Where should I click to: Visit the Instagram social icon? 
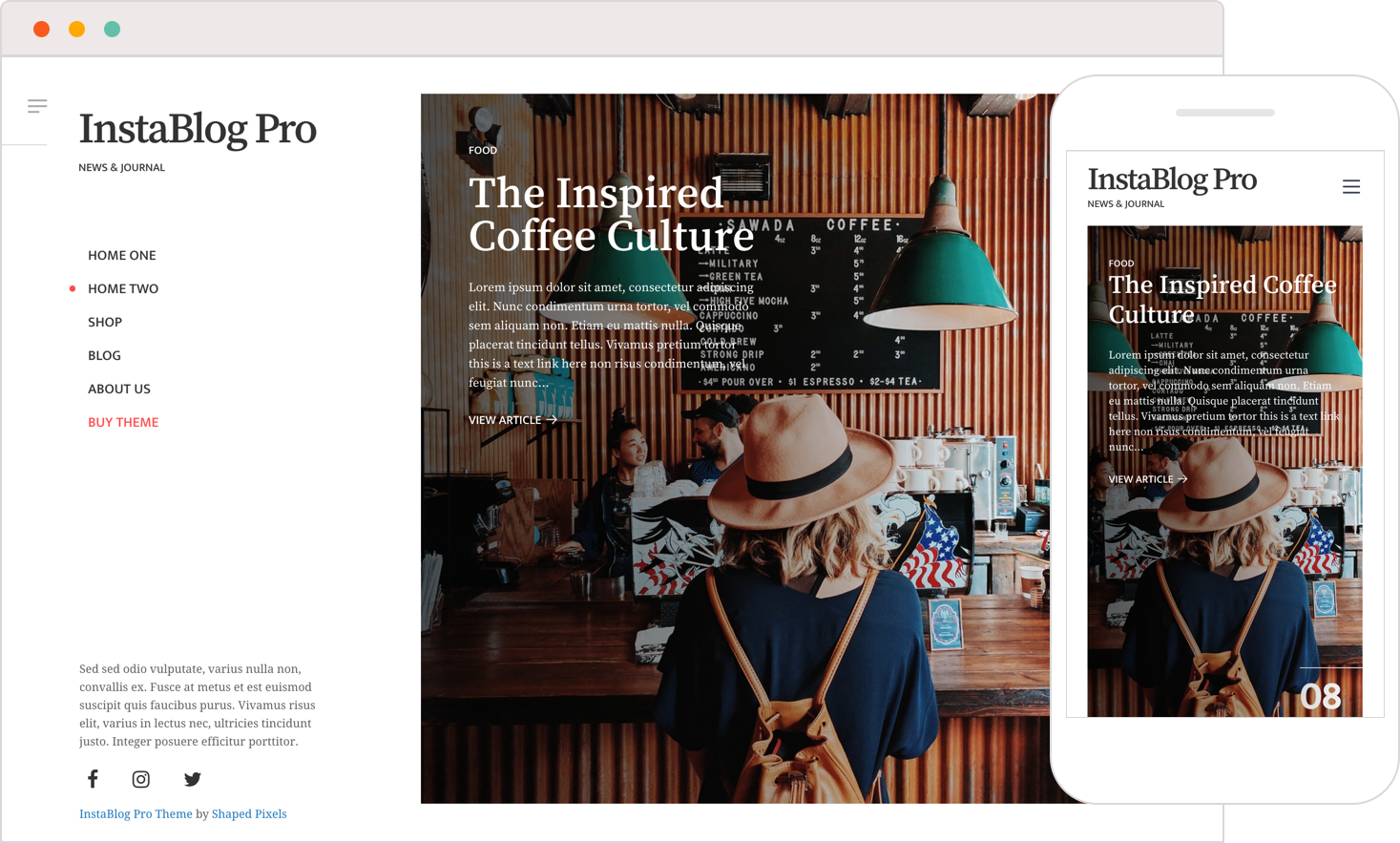pos(141,779)
